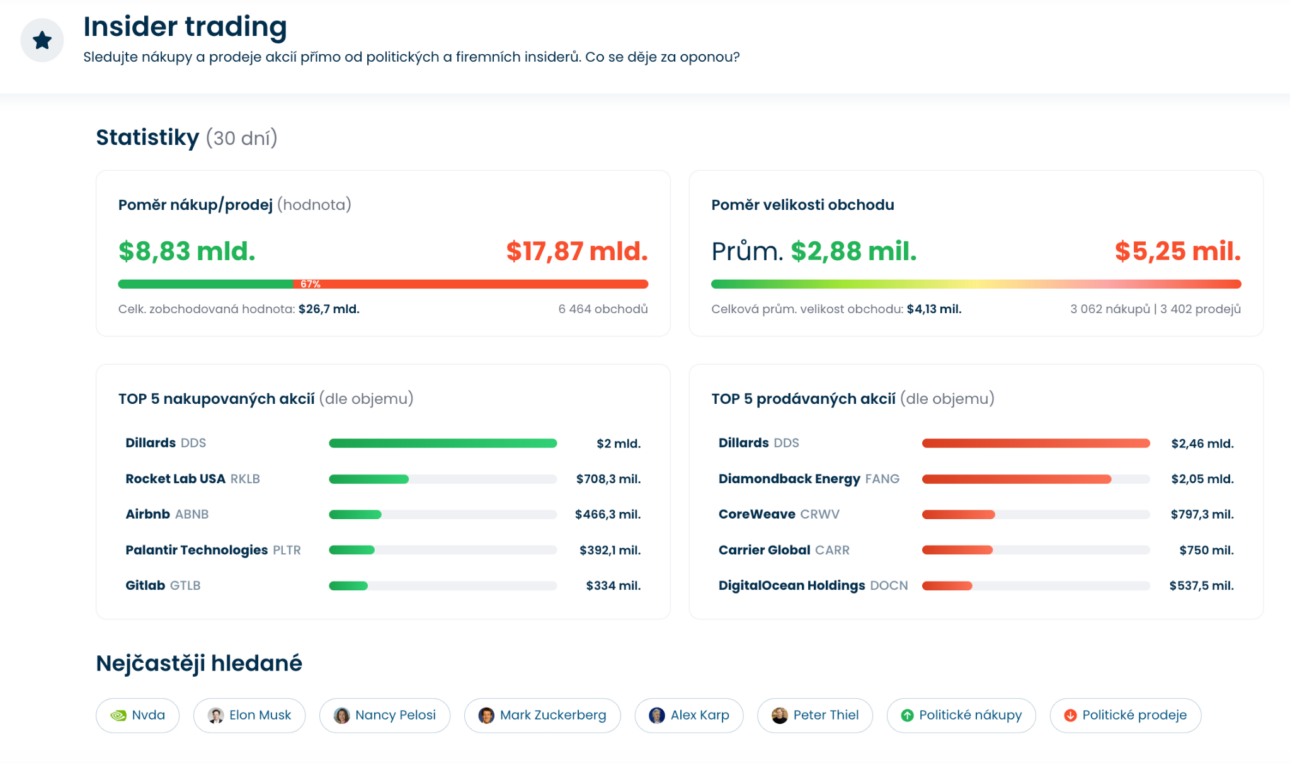Select the Nancy Pelosi chip
This screenshot has height=763, width=1290.
click(385, 715)
